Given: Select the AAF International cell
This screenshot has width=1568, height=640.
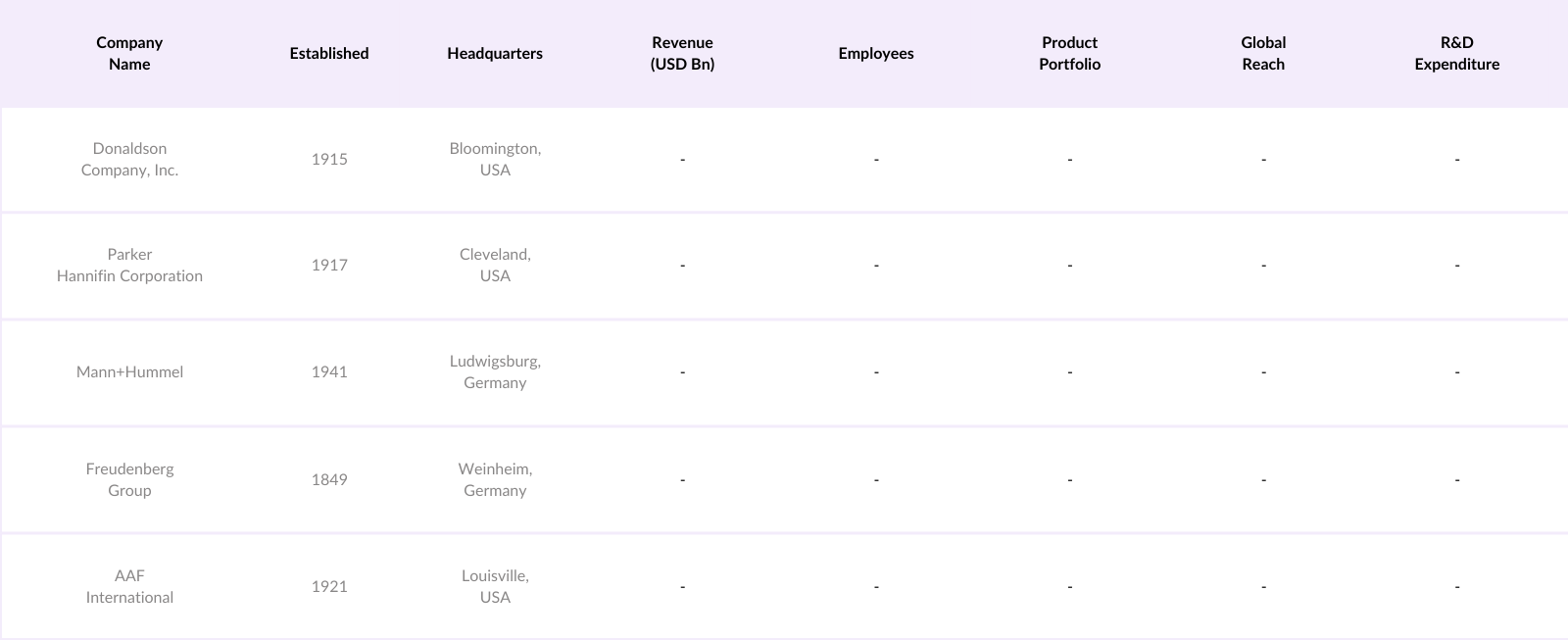Looking at the screenshot, I should [x=129, y=586].
